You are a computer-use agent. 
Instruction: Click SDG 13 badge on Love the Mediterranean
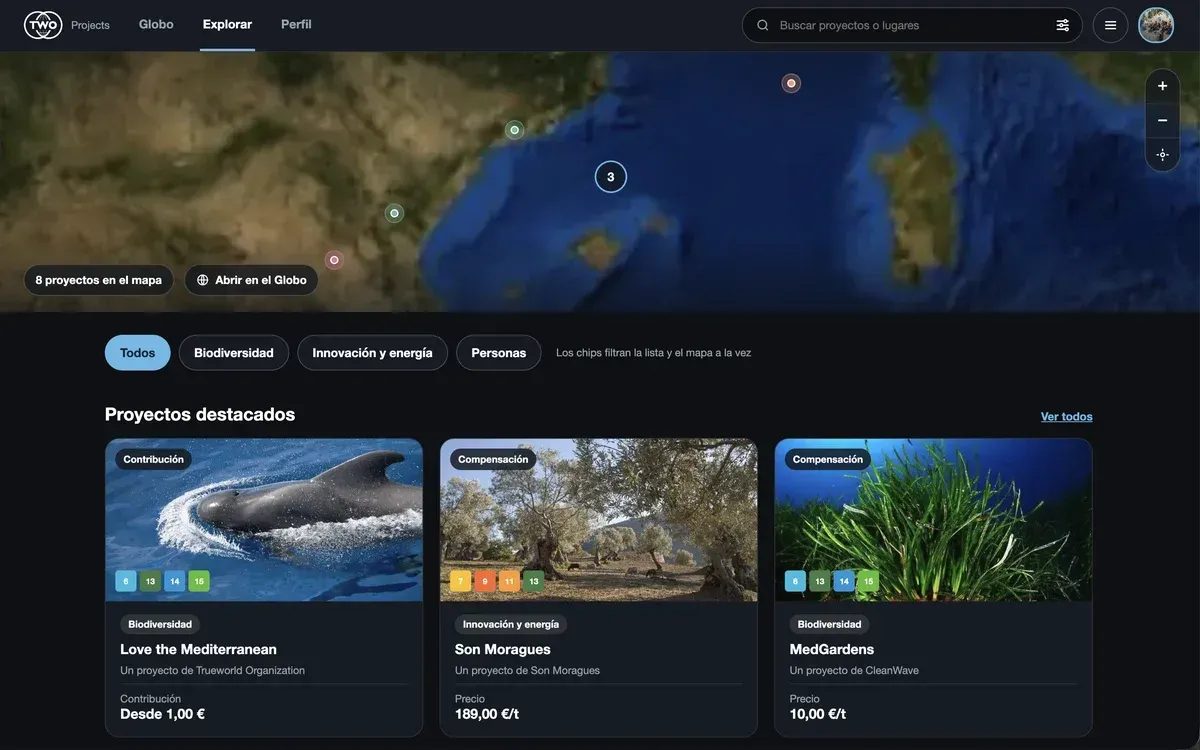click(150, 581)
